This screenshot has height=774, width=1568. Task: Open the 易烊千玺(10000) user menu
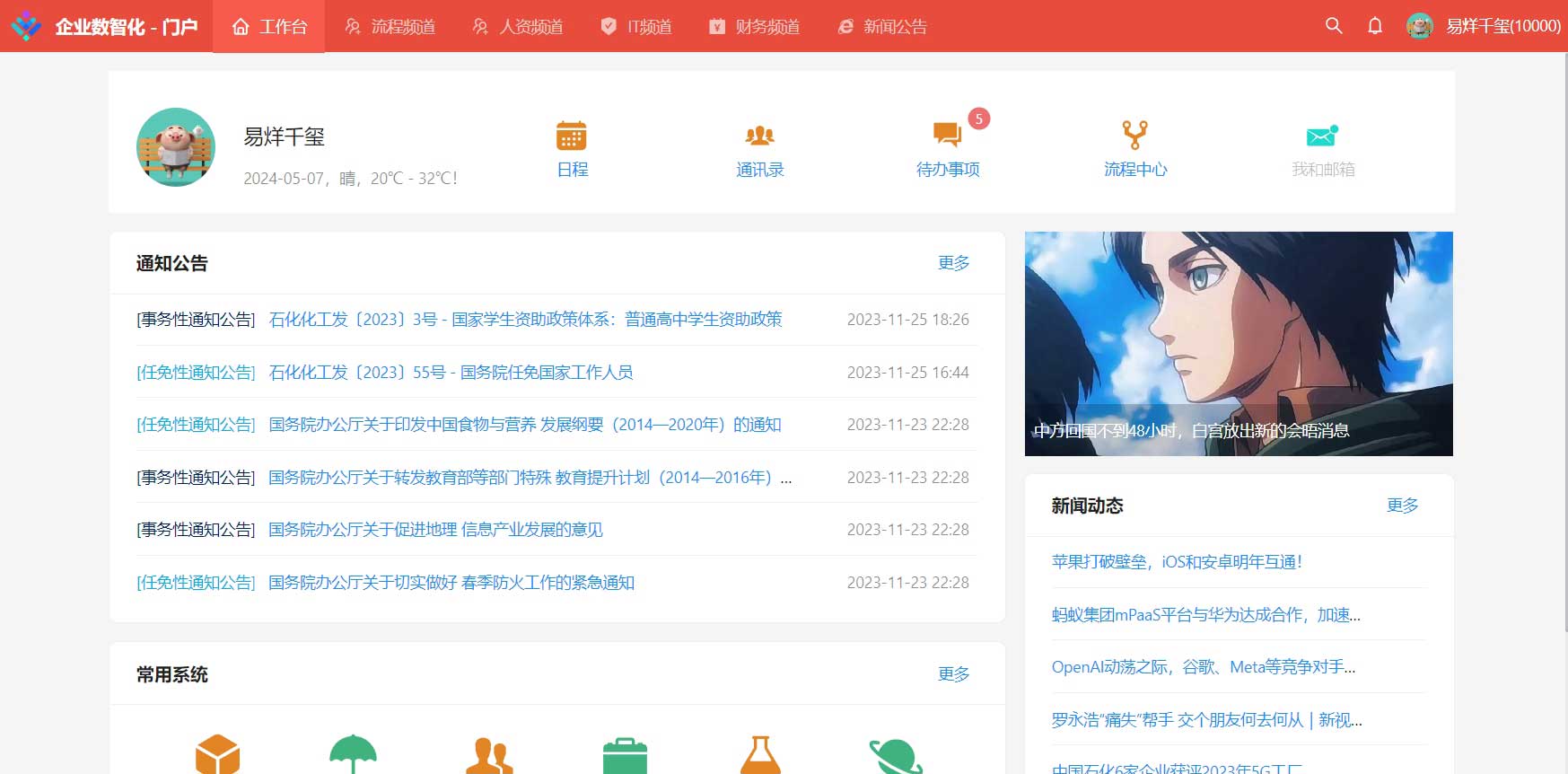[1485, 26]
